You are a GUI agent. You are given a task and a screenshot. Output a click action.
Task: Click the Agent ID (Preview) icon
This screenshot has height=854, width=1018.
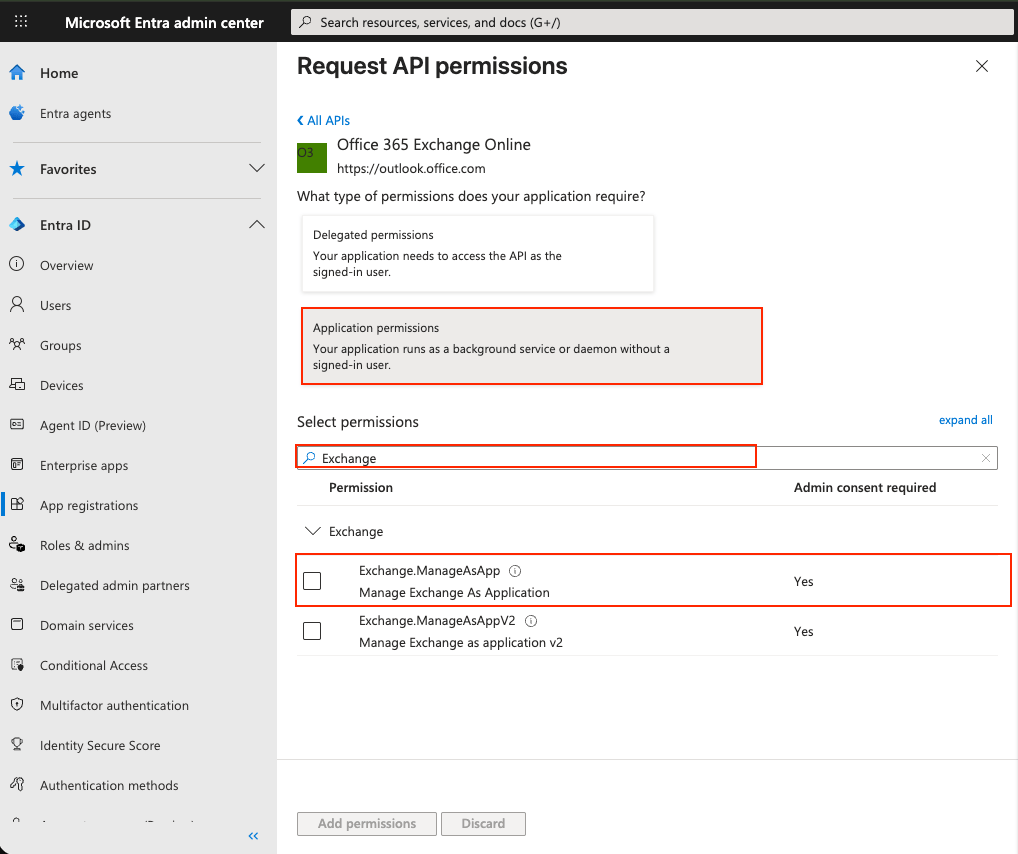click(x=18, y=425)
